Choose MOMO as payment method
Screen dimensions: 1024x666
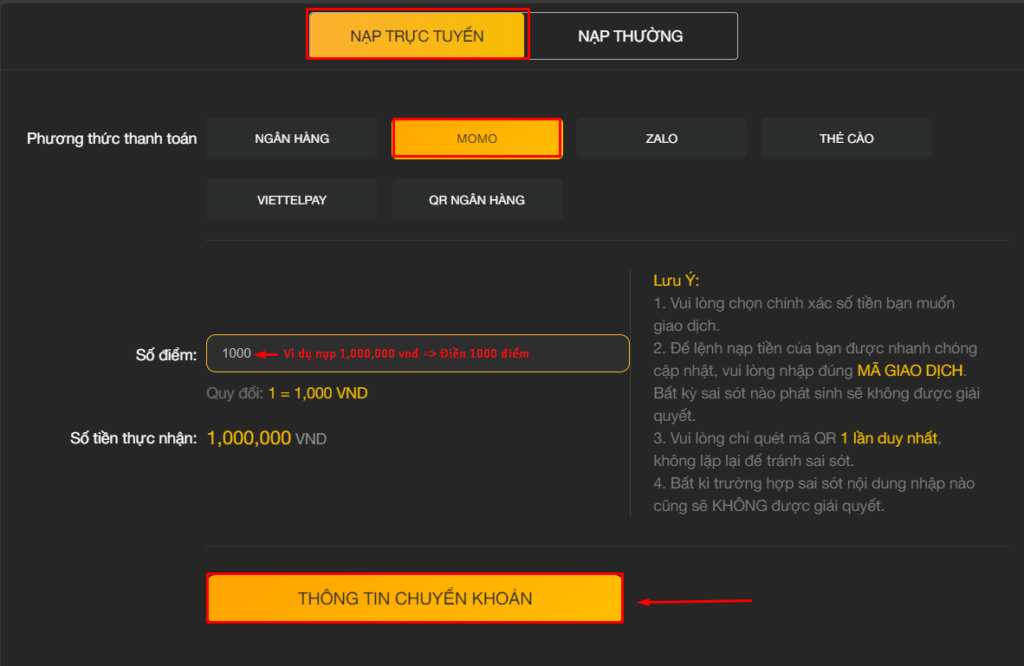477,139
